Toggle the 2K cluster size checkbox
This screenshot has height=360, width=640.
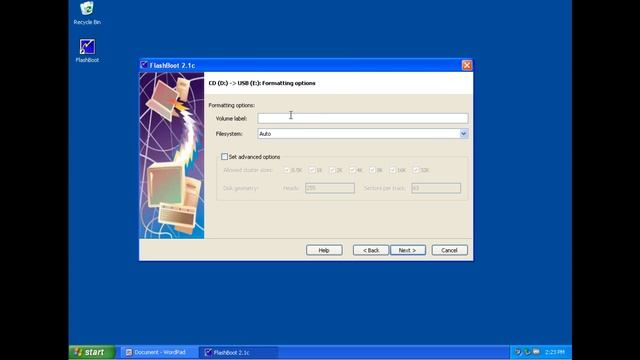pyautogui.click(x=332, y=170)
